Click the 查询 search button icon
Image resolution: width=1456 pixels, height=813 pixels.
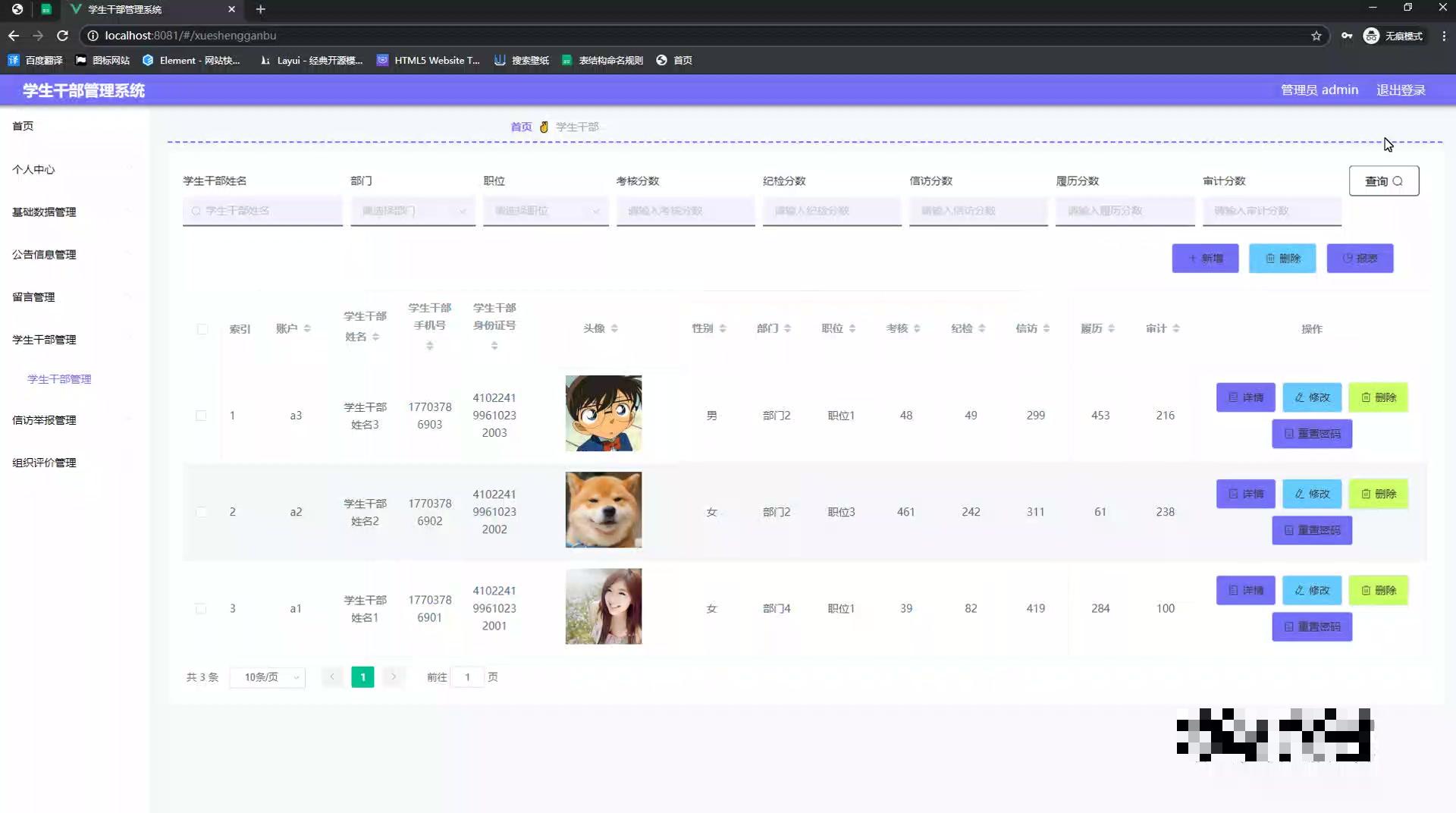click(1398, 180)
